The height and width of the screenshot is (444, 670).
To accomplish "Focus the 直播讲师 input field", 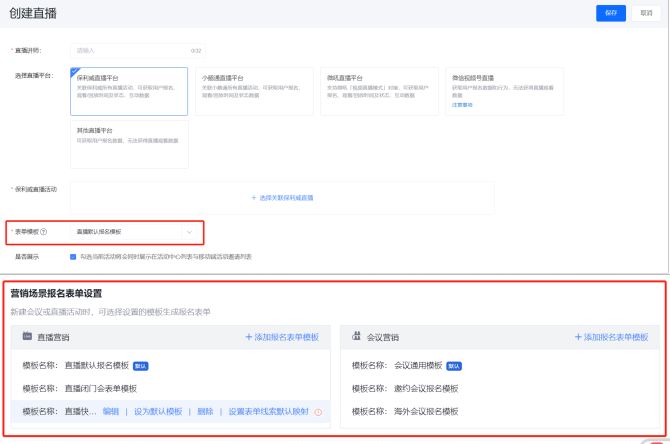I will tap(130, 50).
